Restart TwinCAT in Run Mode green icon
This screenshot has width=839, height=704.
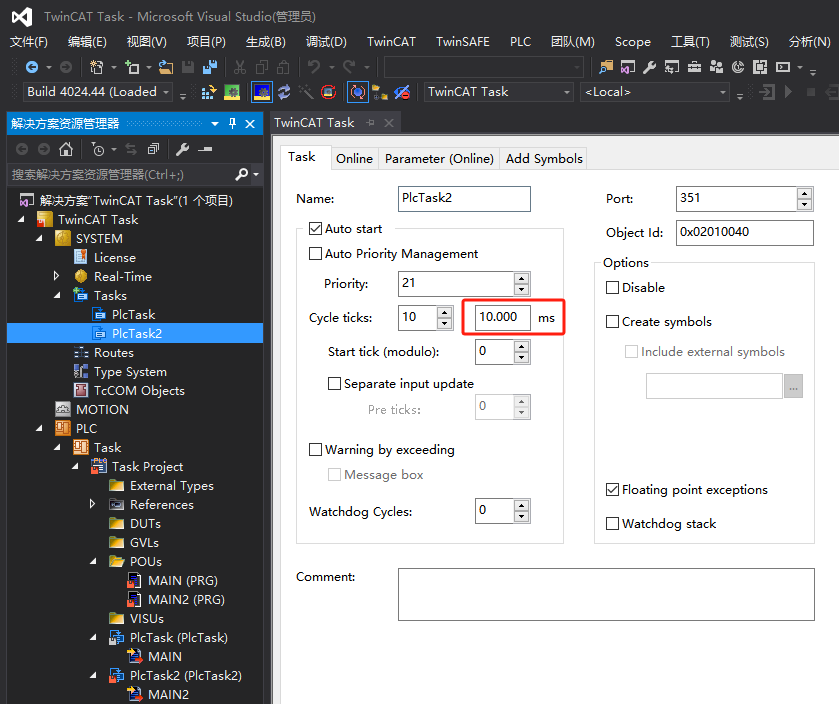point(232,93)
